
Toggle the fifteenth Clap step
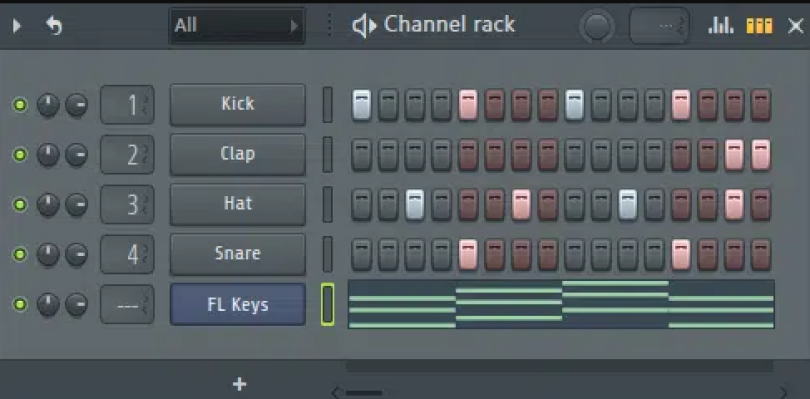click(x=734, y=155)
